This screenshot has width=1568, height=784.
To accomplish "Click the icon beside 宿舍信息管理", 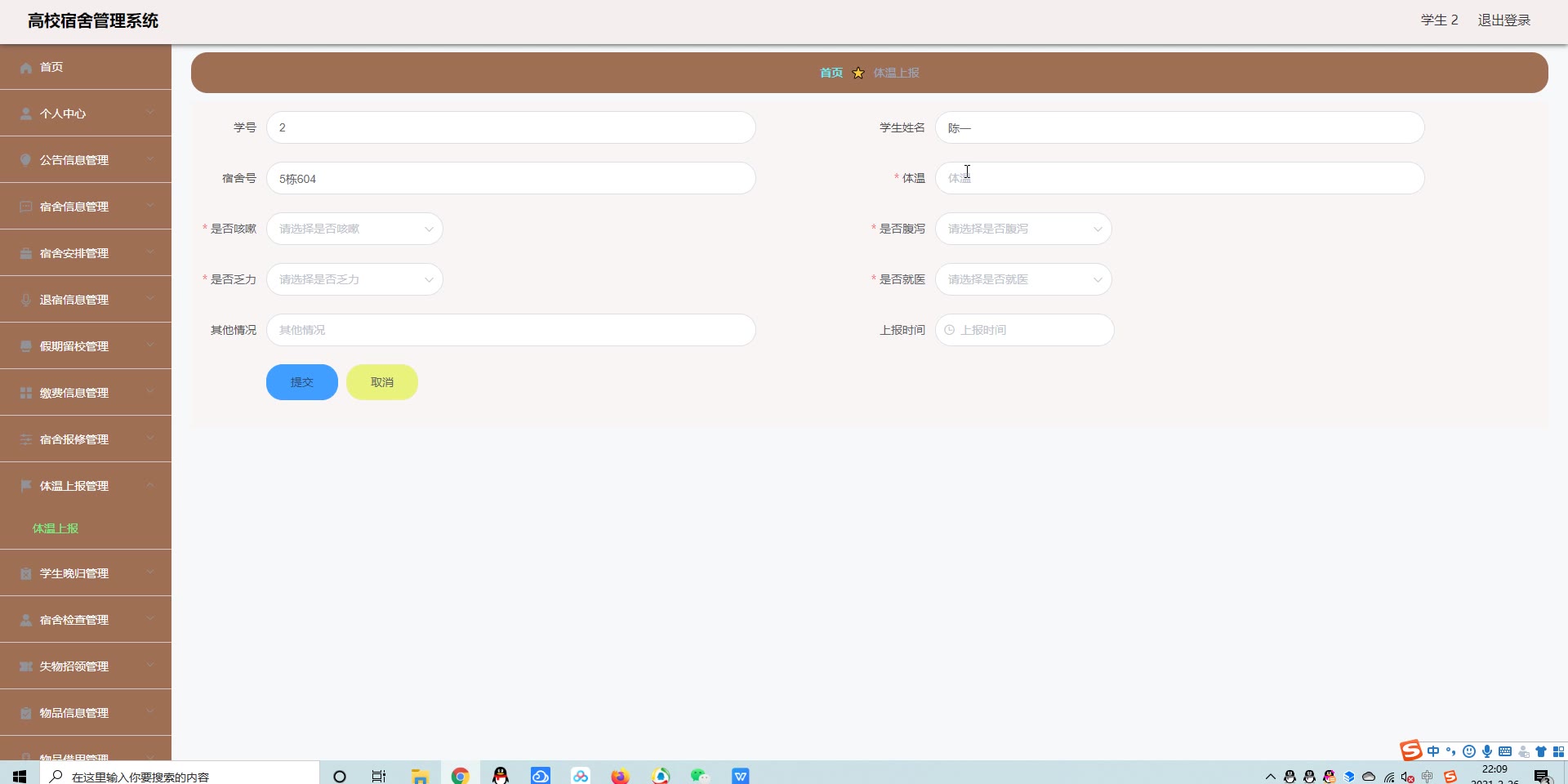I will click(x=25, y=207).
